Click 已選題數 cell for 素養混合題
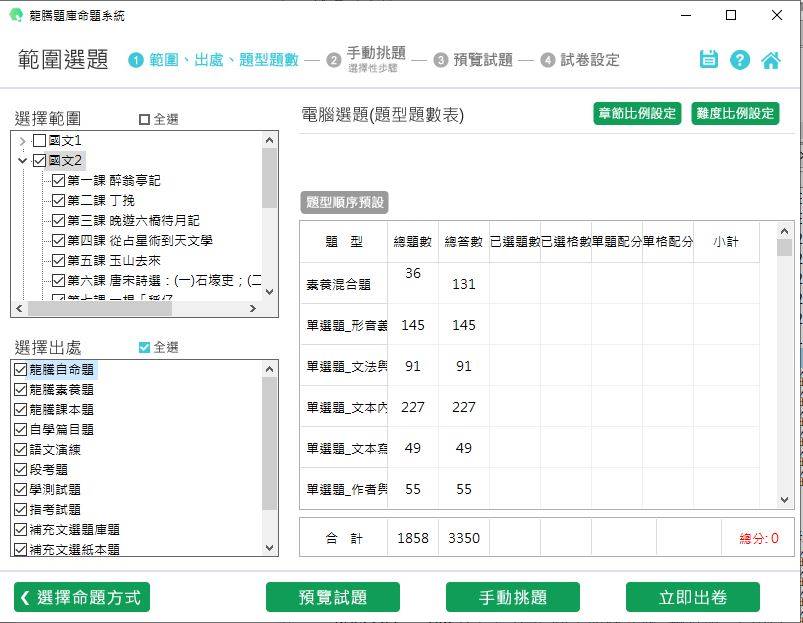 click(515, 283)
